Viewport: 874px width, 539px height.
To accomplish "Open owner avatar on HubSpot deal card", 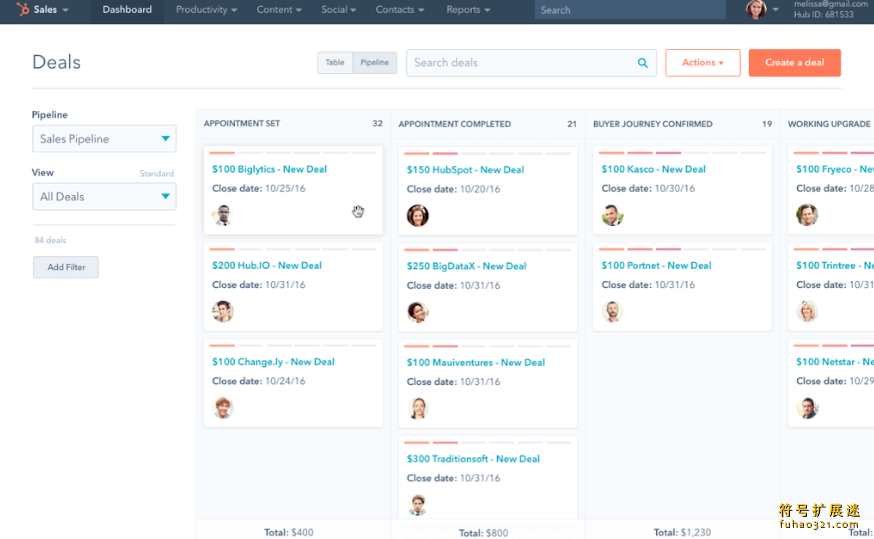I will point(417,215).
